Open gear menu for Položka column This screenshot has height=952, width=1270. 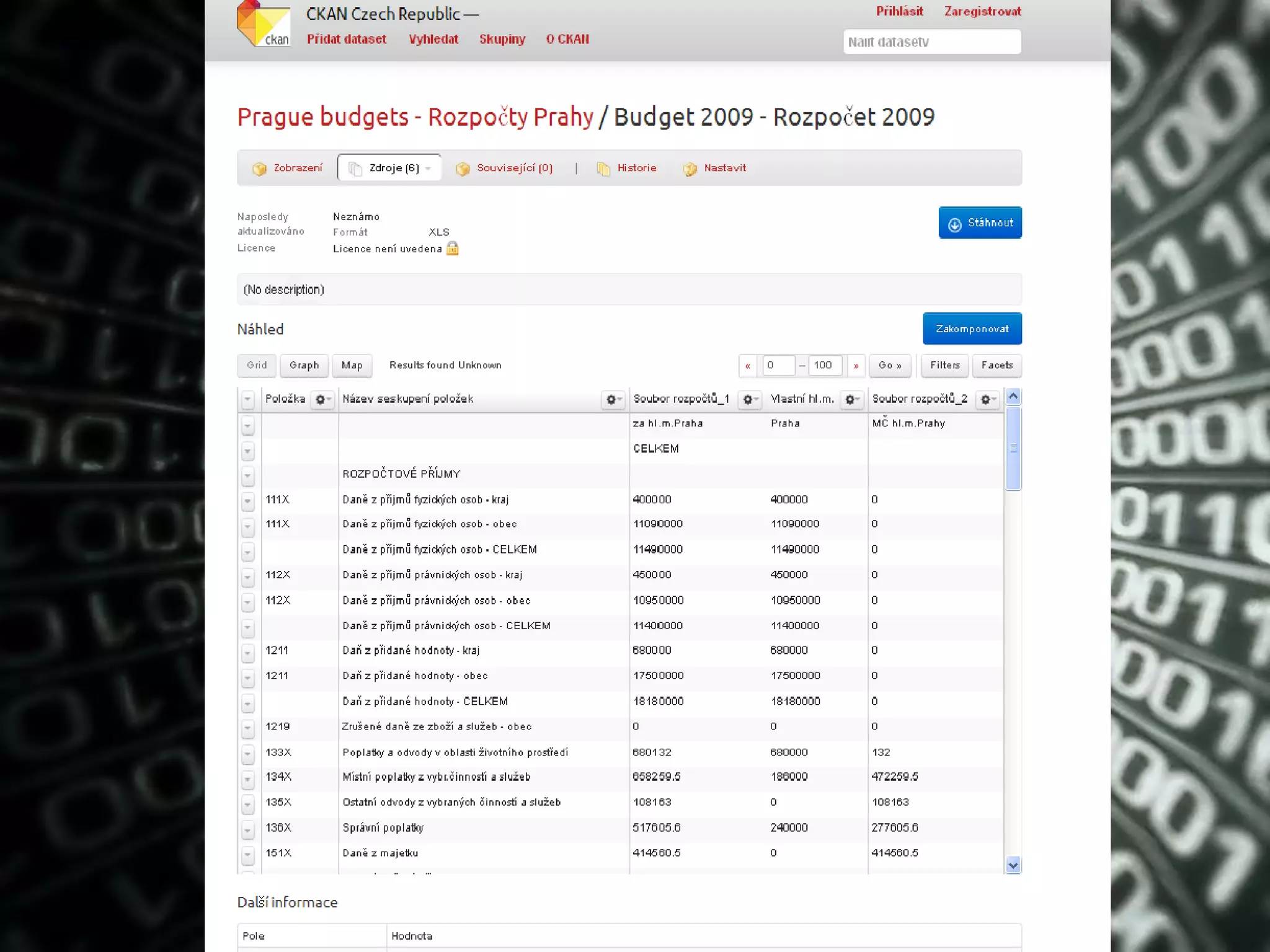click(x=322, y=400)
